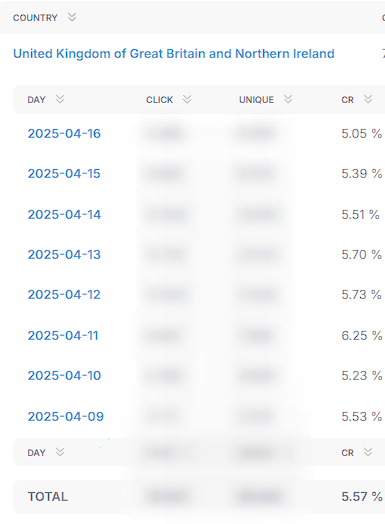Open United Kingdom of Great Britain country link
Viewport: 385px width, 524px height.
(x=174, y=54)
